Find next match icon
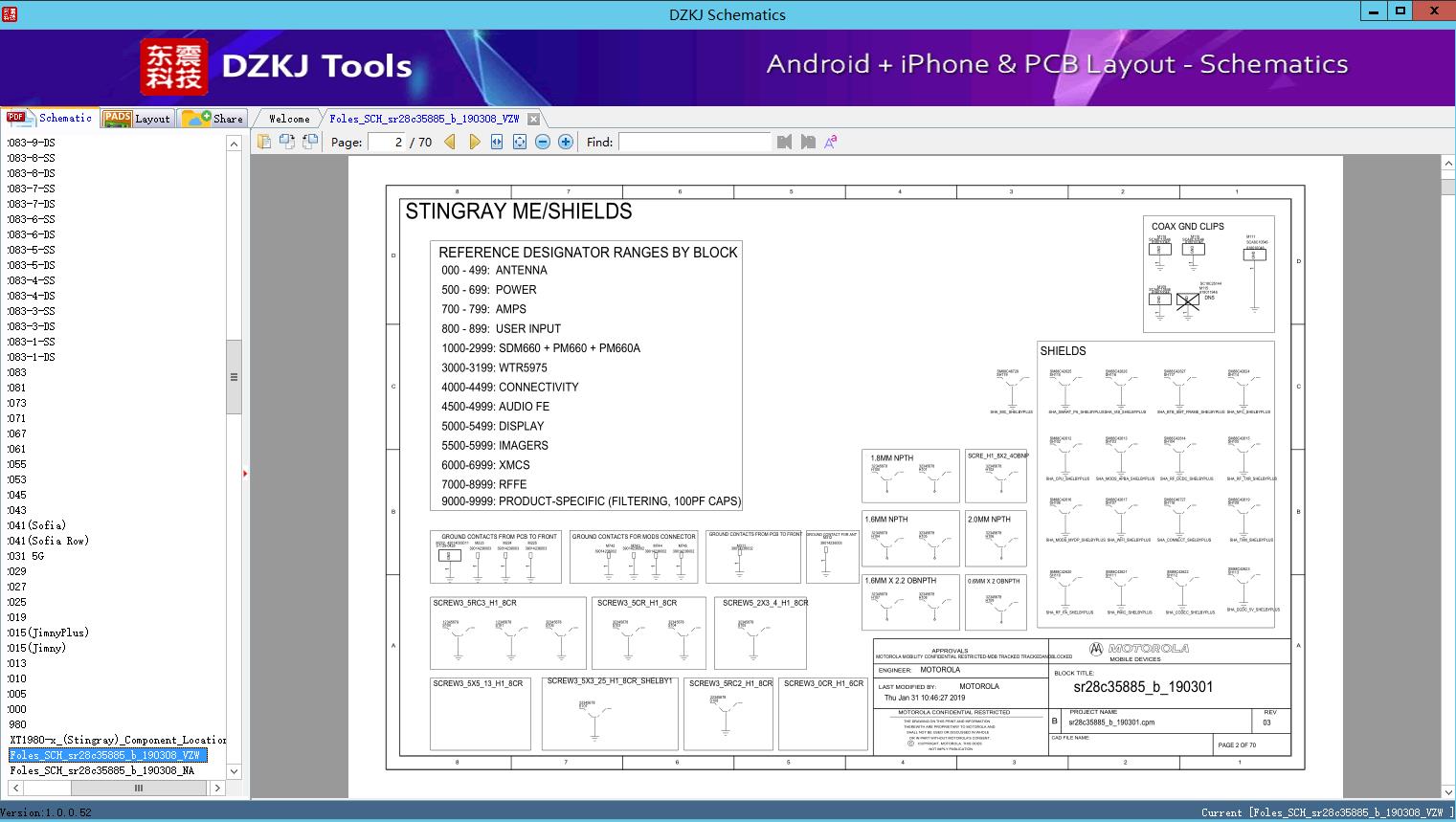 click(x=808, y=142)
